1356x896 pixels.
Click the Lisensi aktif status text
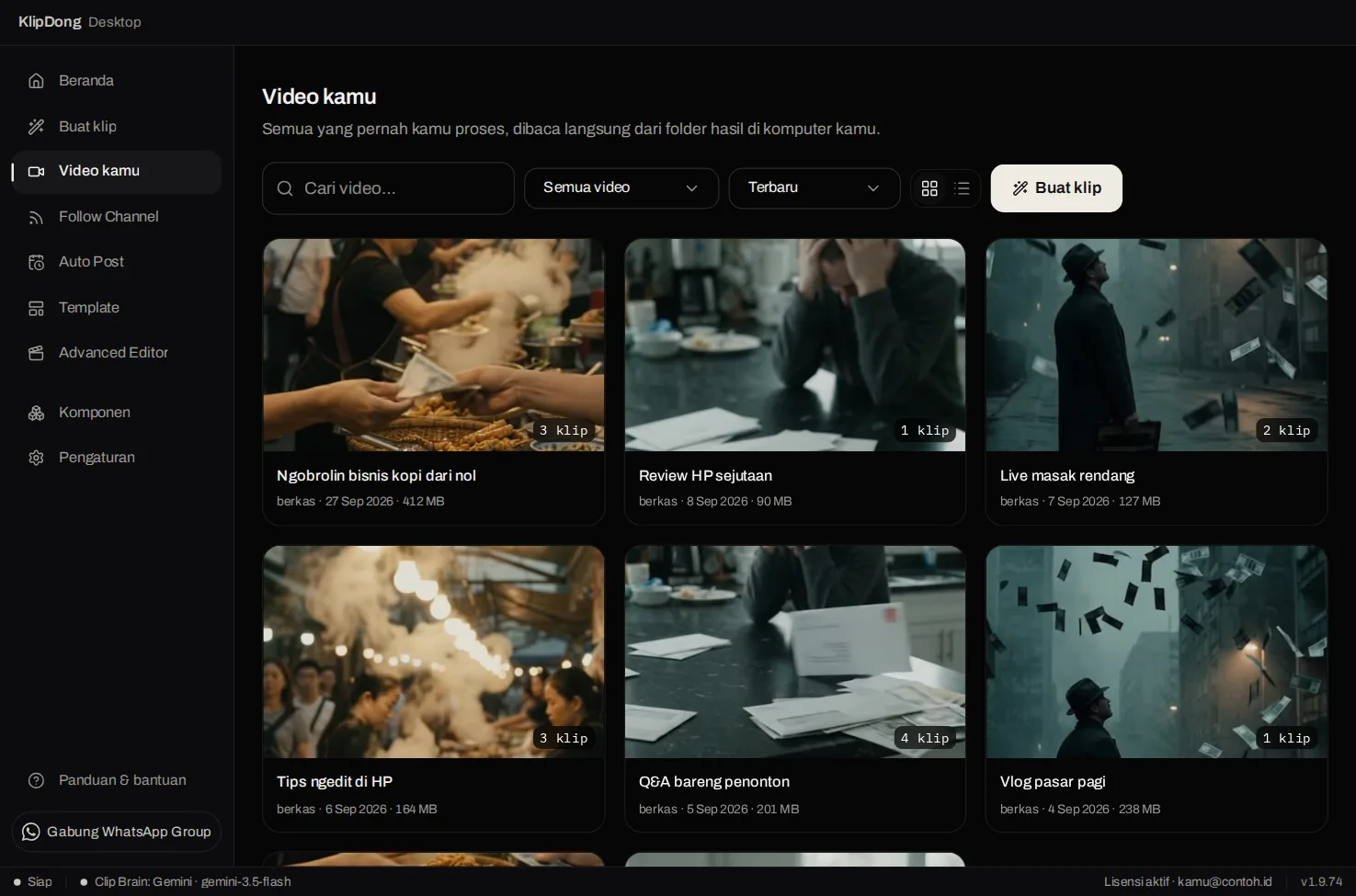[x=1188, y=882]
